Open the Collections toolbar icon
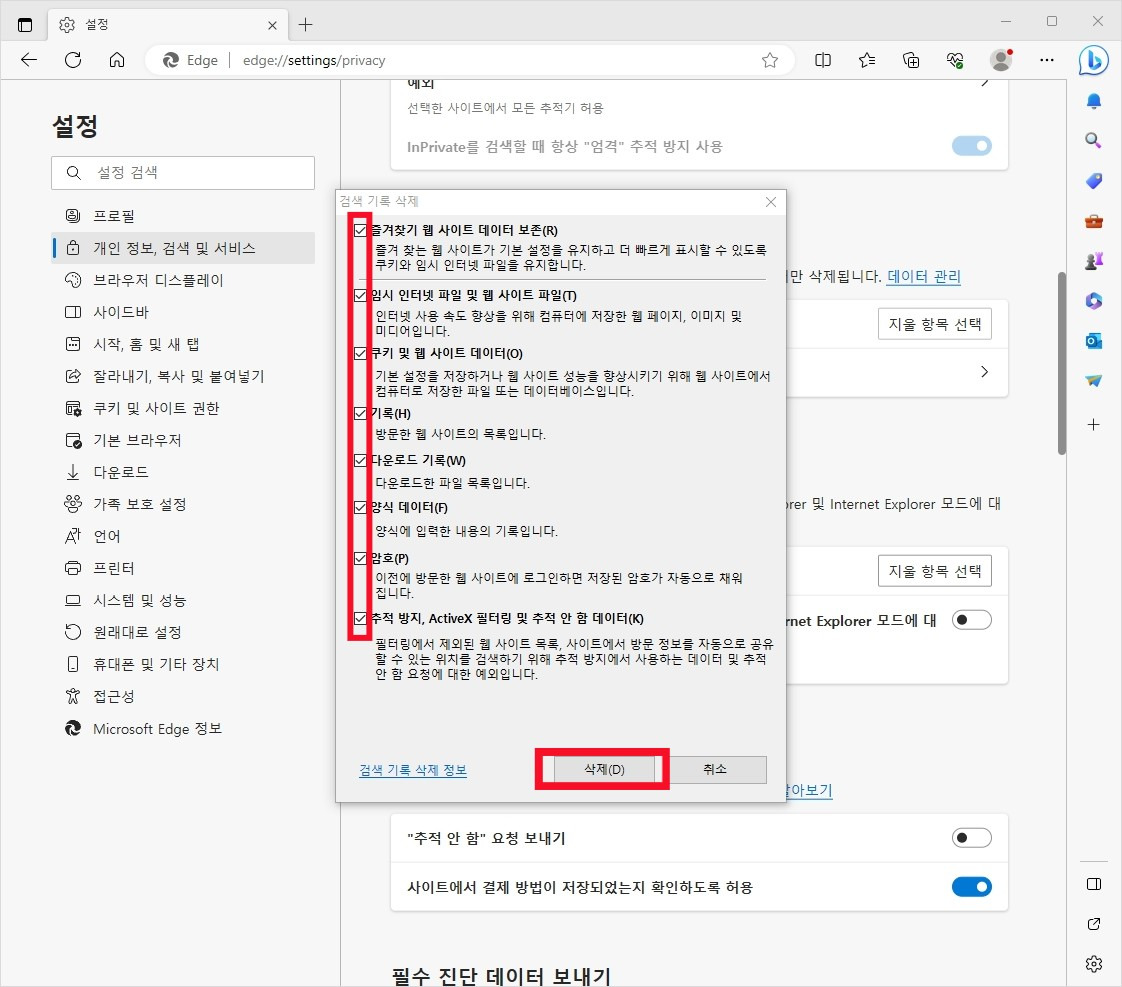 [911, 60]
